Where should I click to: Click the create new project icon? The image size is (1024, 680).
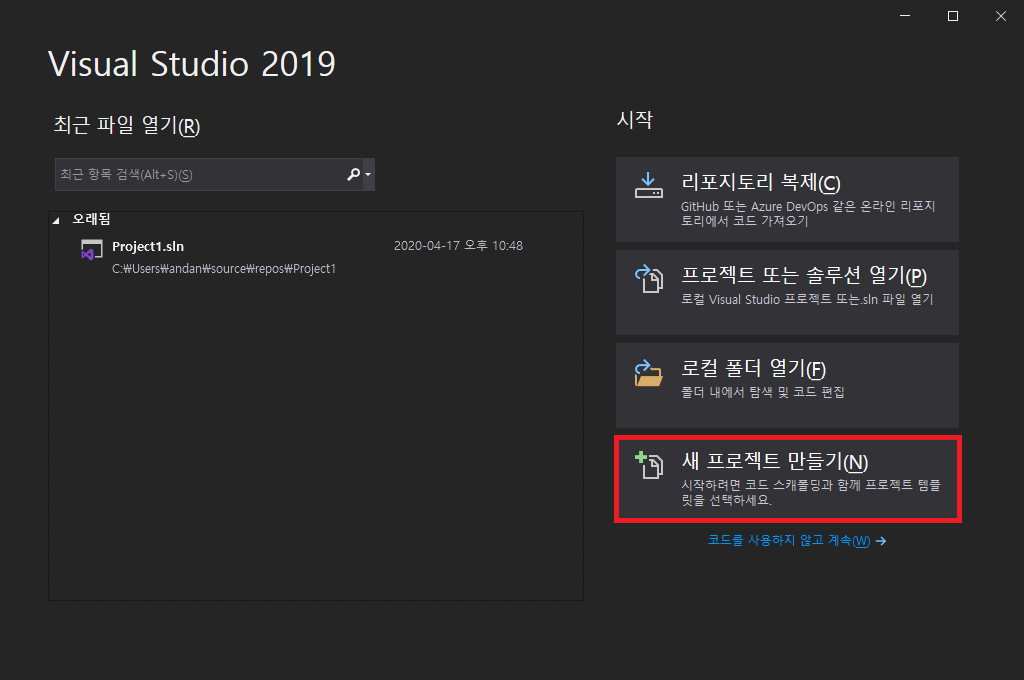pos(648,465)
